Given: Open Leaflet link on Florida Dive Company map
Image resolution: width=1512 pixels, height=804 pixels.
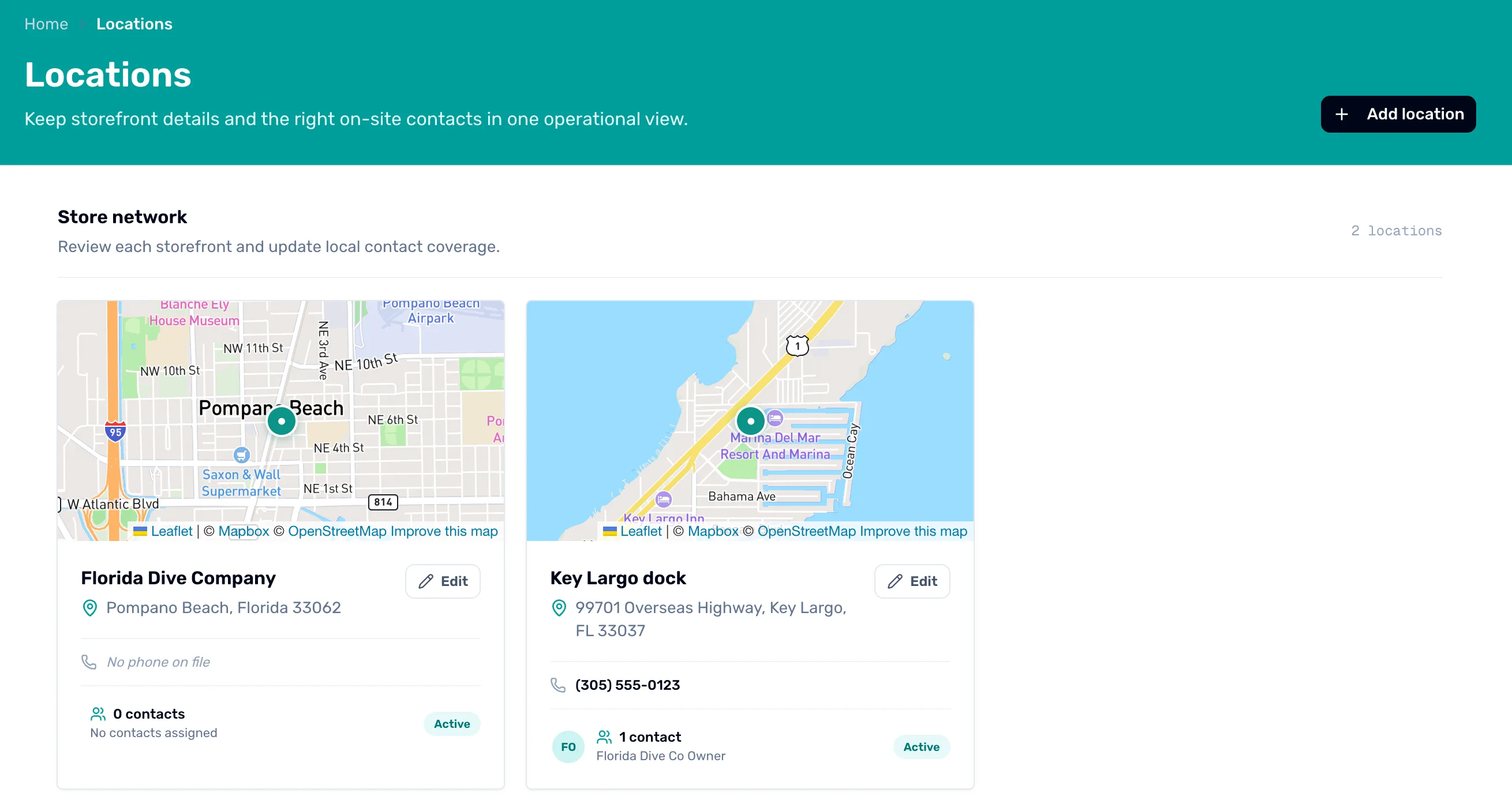Looking at the screenshot, I should click(x=171, y=531).
